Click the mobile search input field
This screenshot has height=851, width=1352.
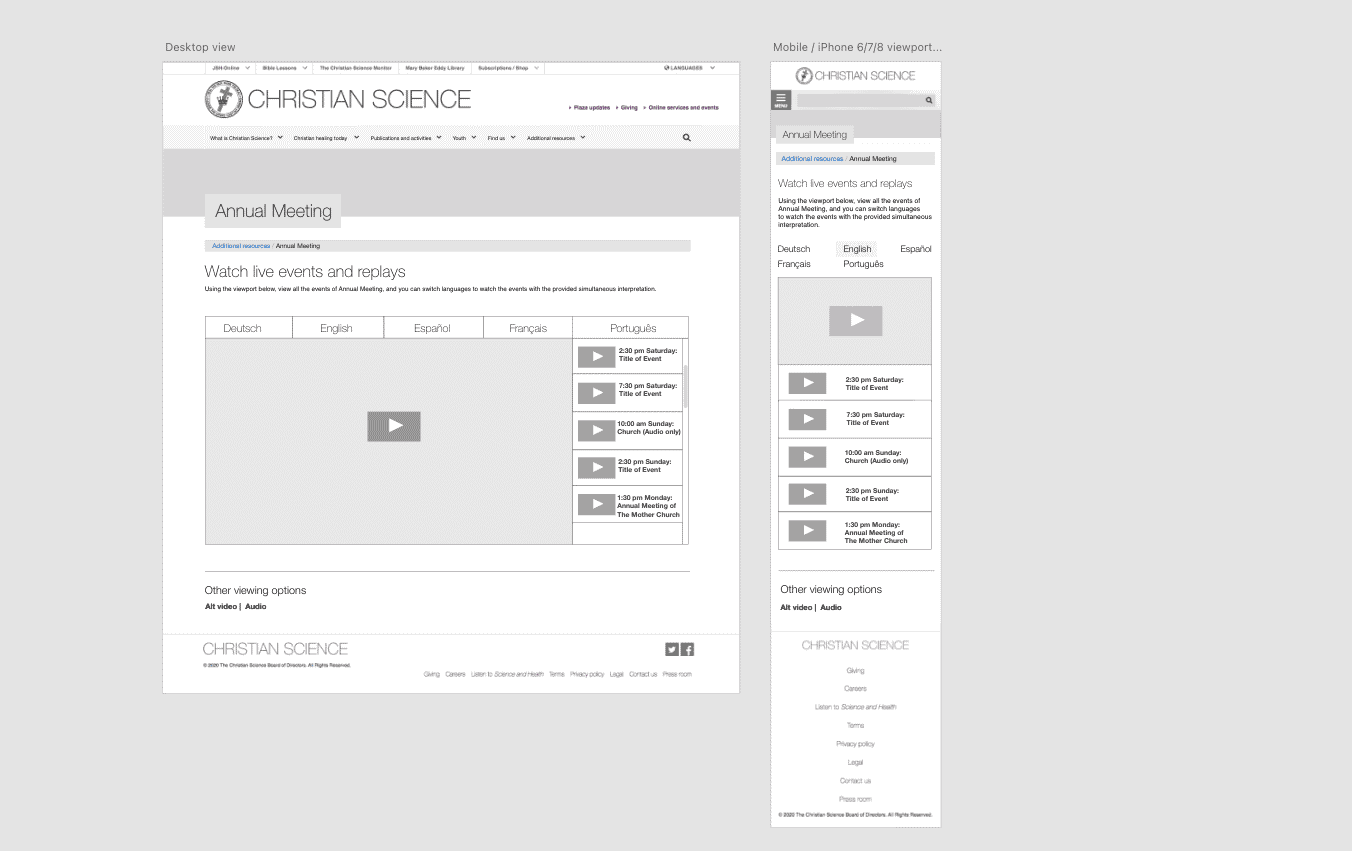point(866,100)
